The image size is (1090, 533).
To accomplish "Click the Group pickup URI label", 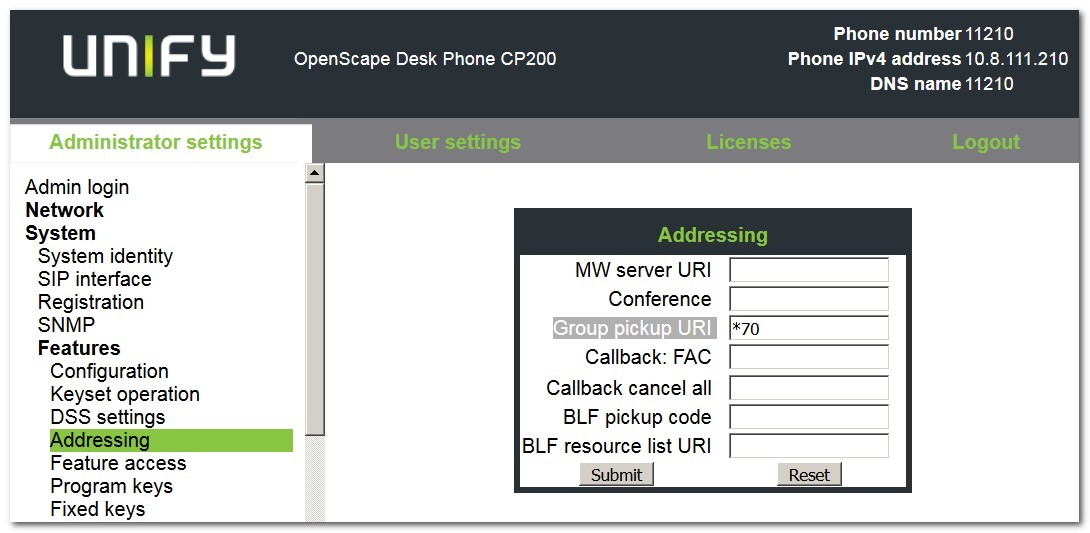I will click(633, 328).
